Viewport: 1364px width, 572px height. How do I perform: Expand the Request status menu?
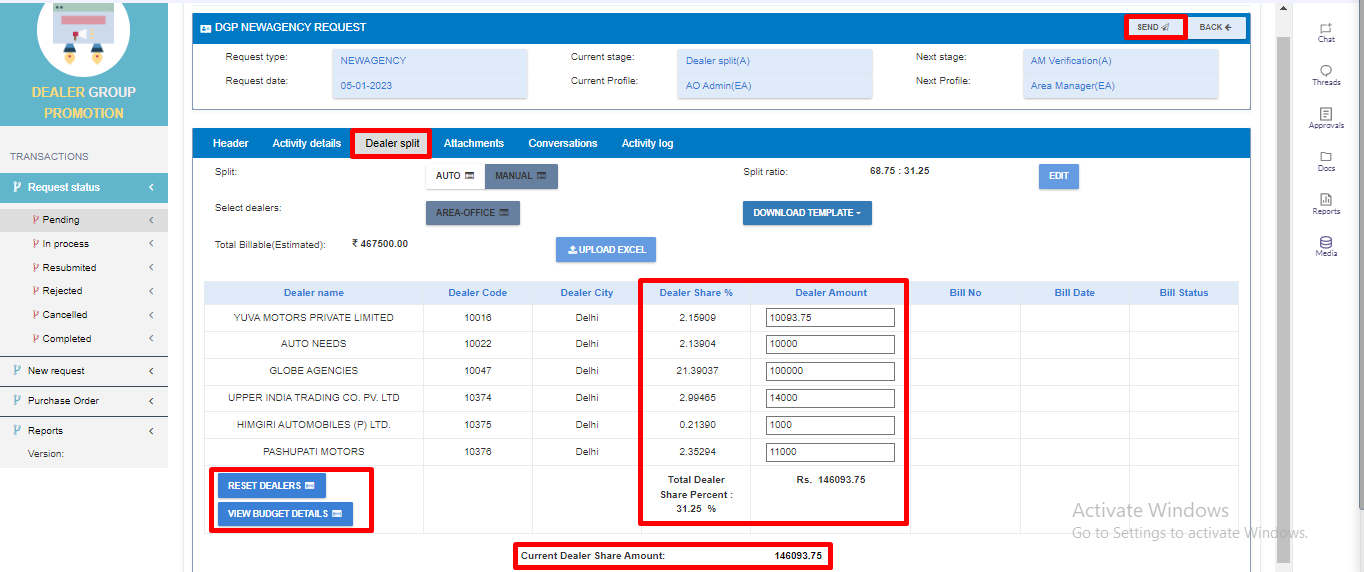[x=84, y=187]
